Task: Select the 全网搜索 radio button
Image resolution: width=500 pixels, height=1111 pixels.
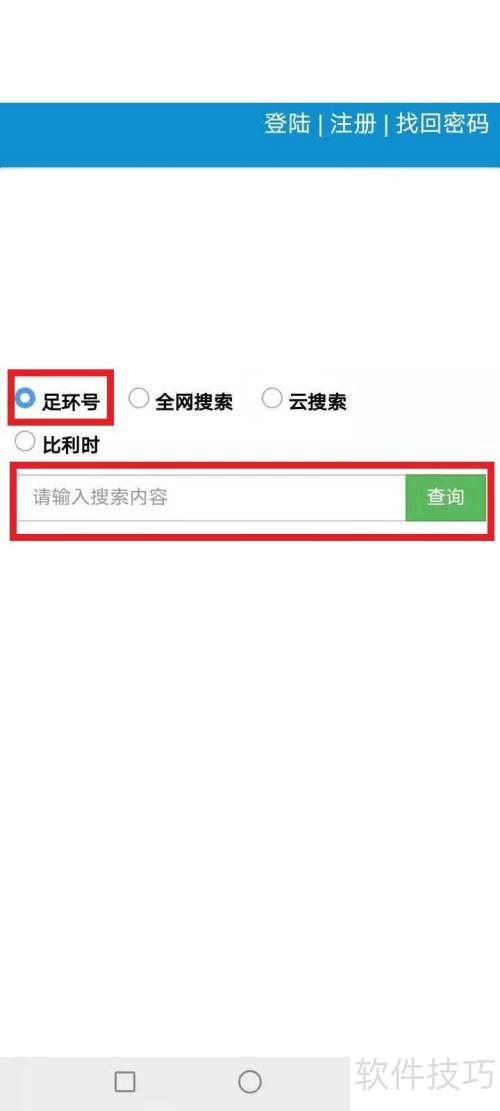Action: coord(139,398)
